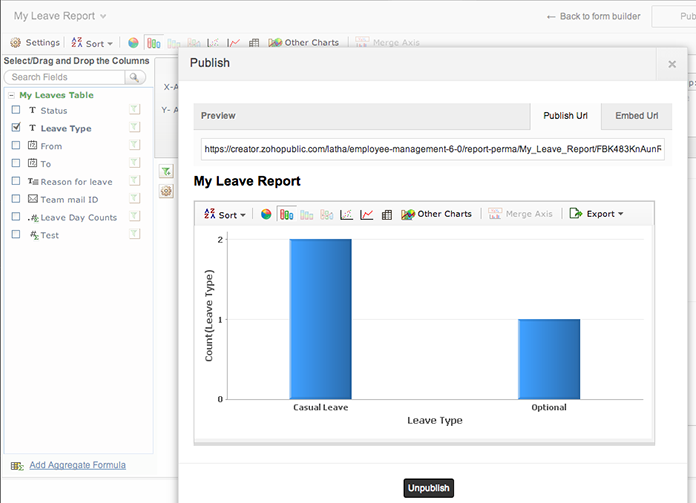Open Other Charts in preview toolbar

point(436,214)
